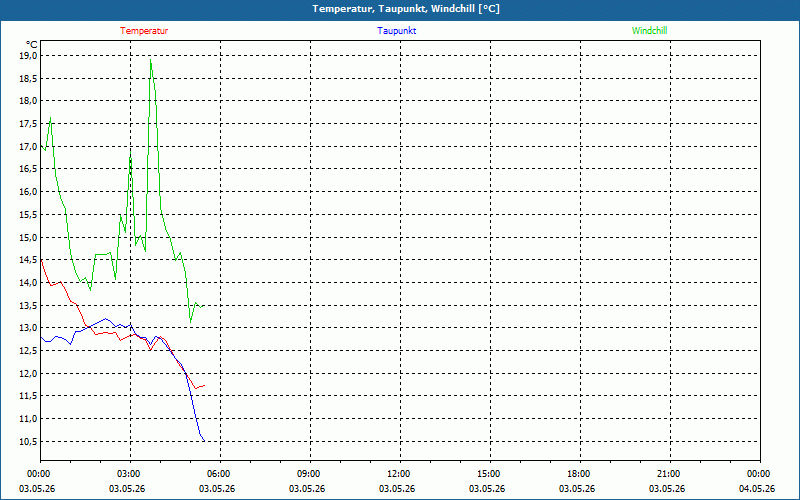Click the 21:00 x-axis time label

(670, 474)
